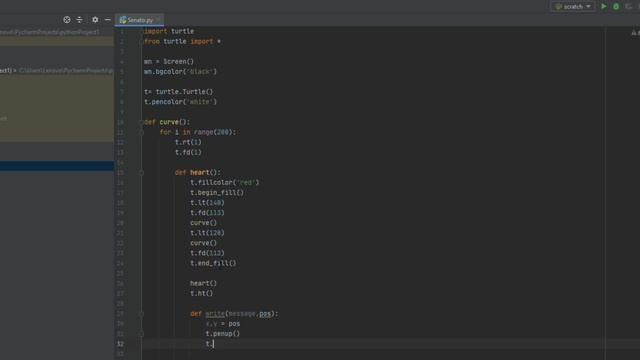Click on 't.fd(1)' line
Screen dimensions: 640x360
[x=188, y=152]
